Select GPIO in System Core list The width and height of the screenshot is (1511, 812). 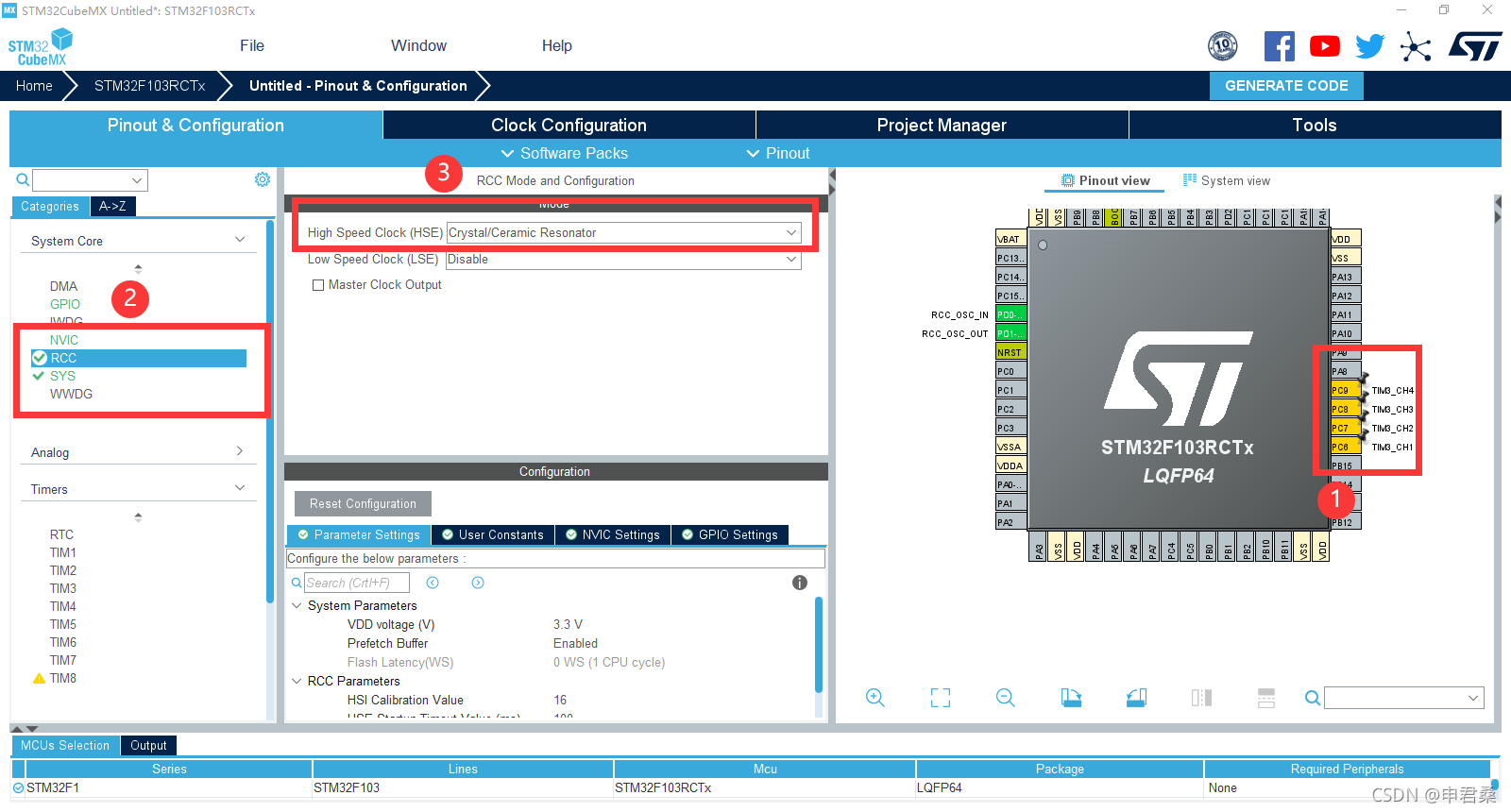point(65,304)
